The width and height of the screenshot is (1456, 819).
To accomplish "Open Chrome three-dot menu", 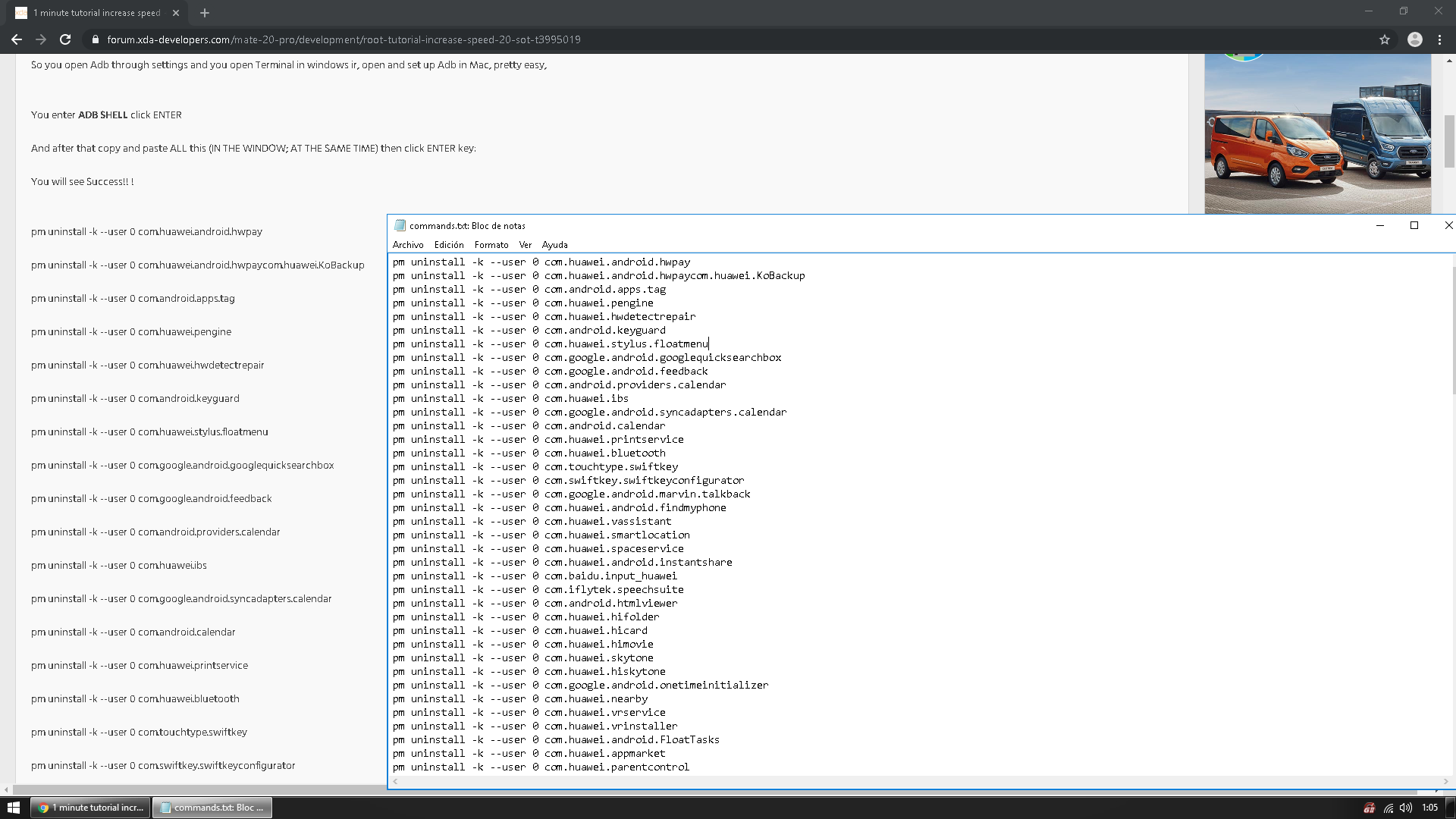I will (x=1439, y=39).
